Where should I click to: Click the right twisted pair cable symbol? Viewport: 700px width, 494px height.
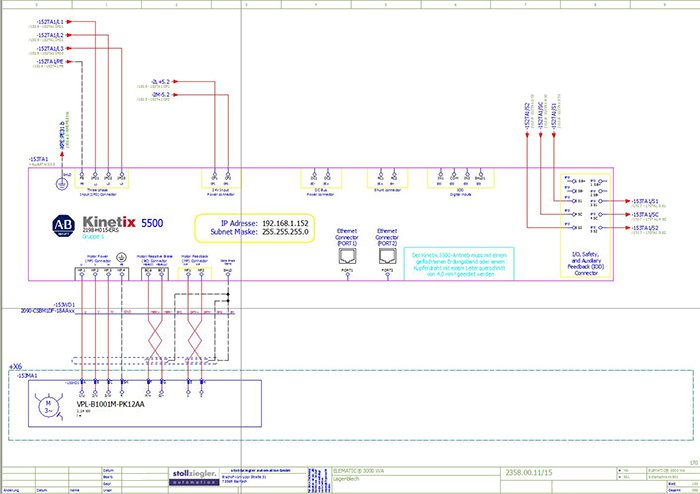195,342
